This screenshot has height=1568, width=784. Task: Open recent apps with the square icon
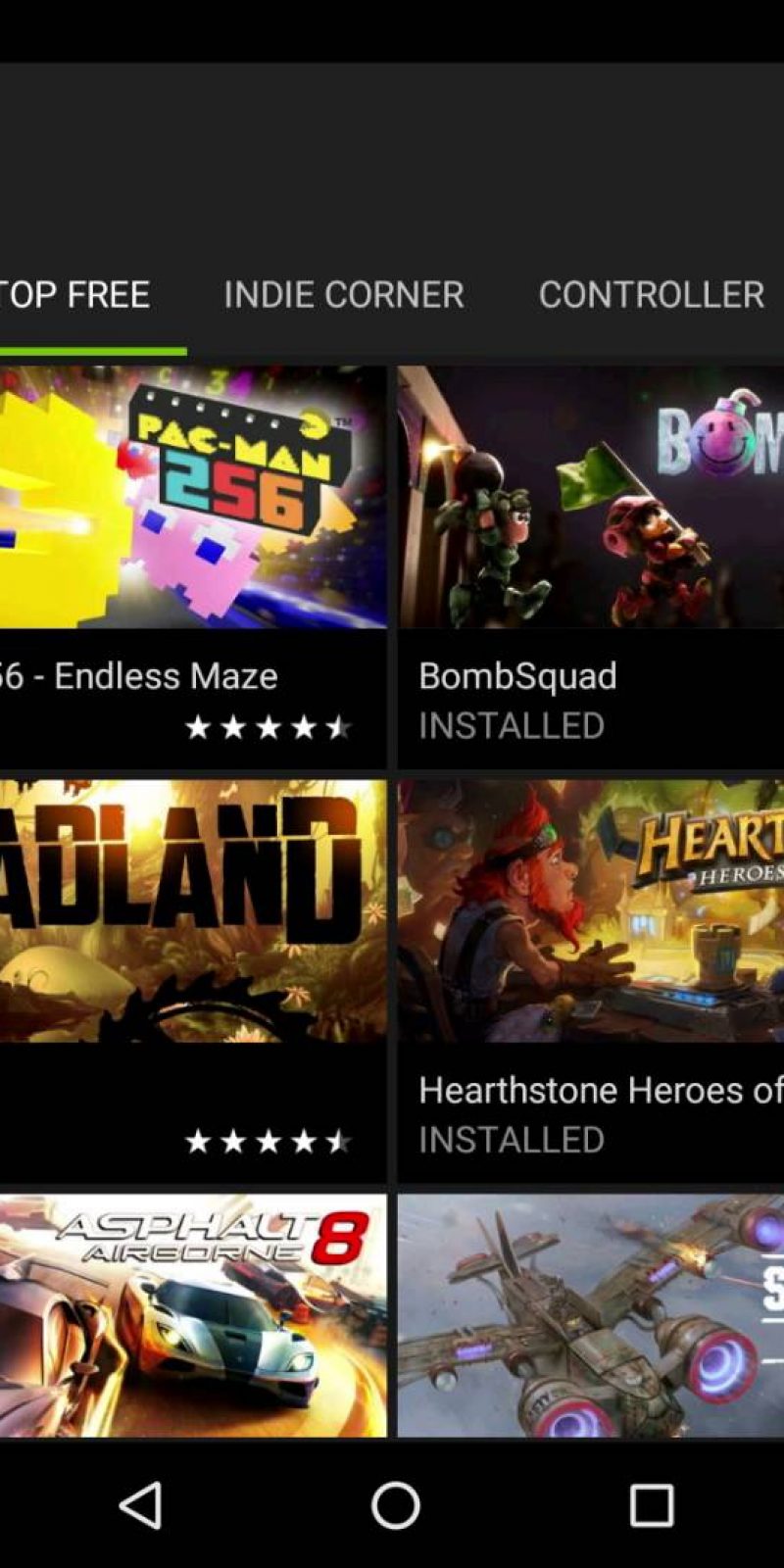pyautogui.click(x=651, y=1504)
